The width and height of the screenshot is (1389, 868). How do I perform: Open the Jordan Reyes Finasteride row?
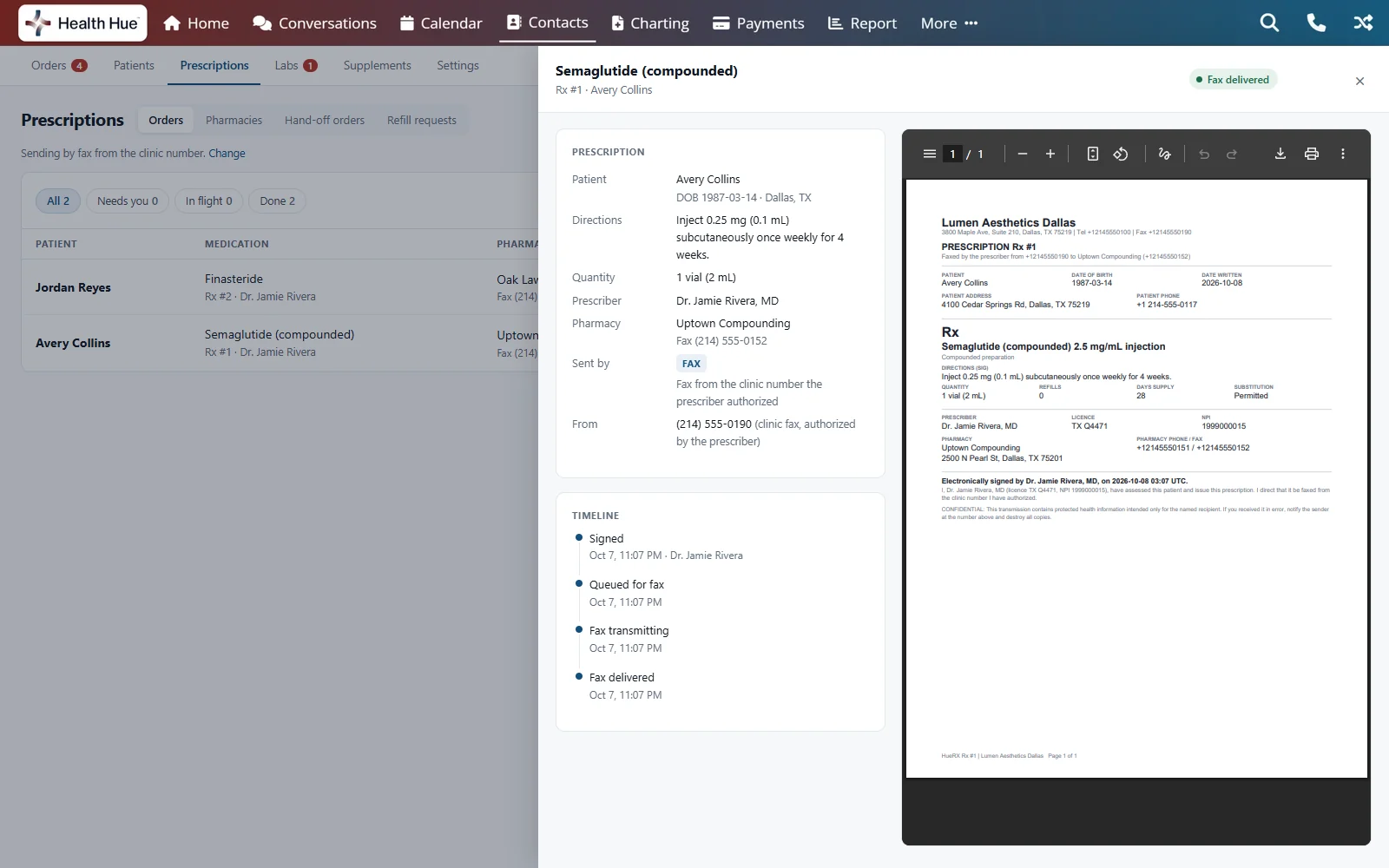tap(280, 287)
